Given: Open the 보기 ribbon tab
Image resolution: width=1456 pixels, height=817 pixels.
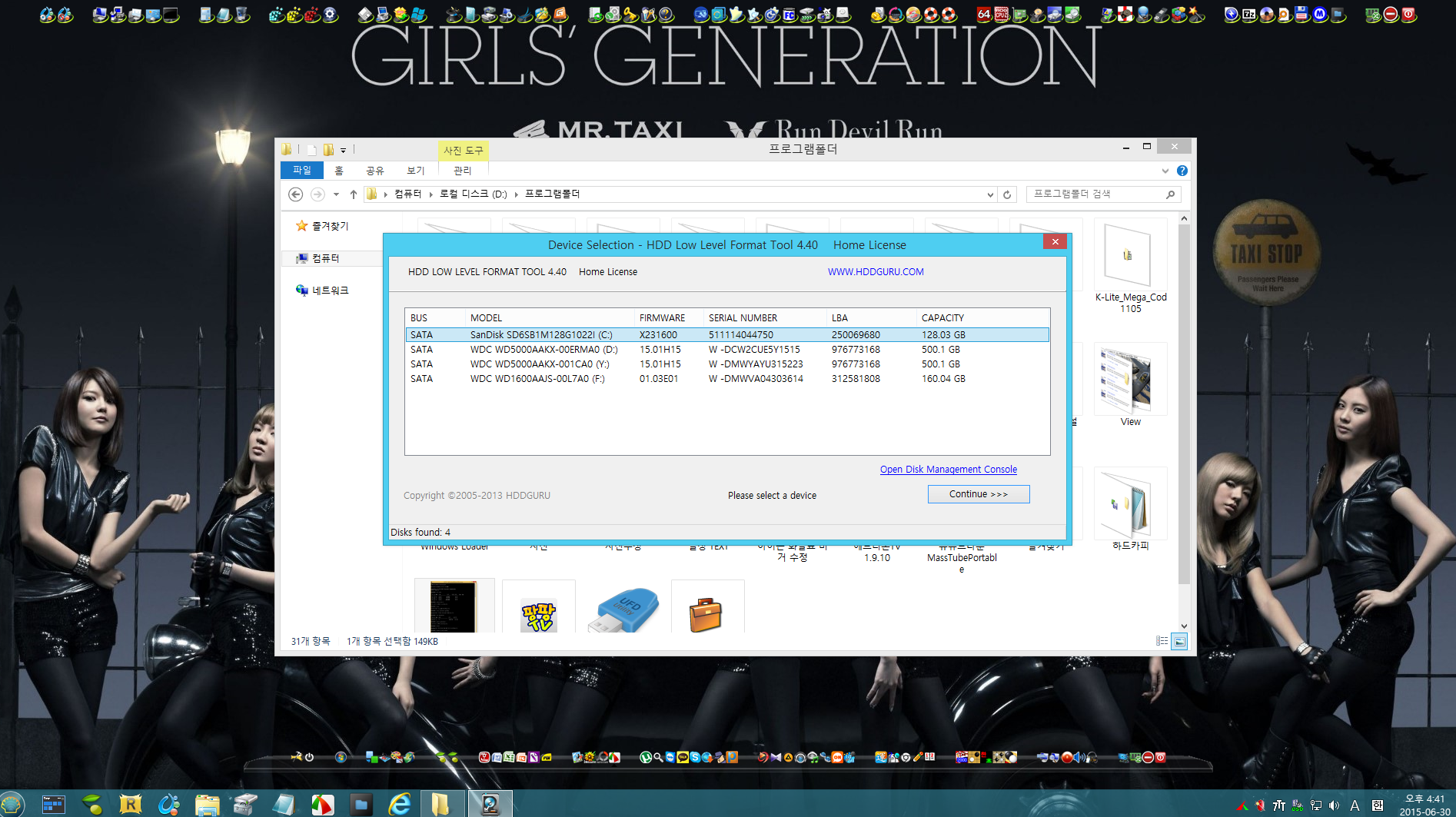Looking at the screenshot, I should [415, 171].
